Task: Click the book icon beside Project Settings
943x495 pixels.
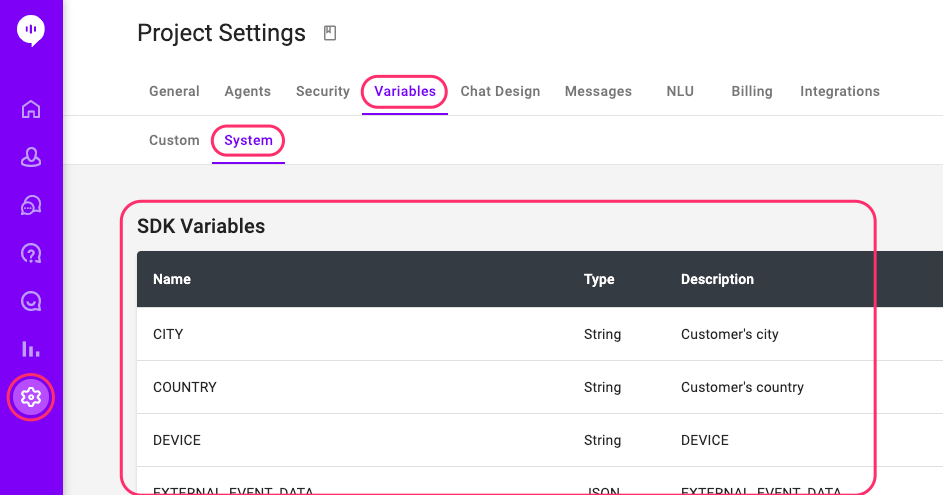Action: (x=330, y=34)
